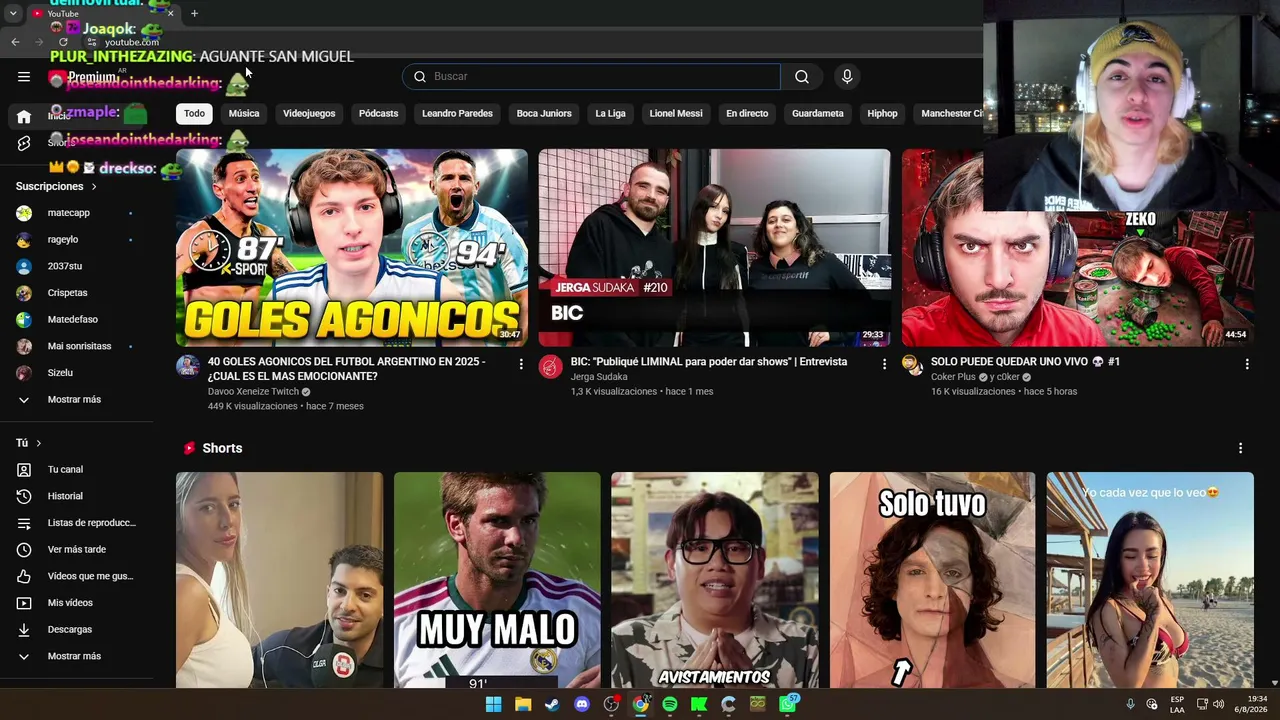Click the Inicio home icon in sidebar
Image resolution: width=1280 pixels, height=720 pixels.
coord(24,116)
